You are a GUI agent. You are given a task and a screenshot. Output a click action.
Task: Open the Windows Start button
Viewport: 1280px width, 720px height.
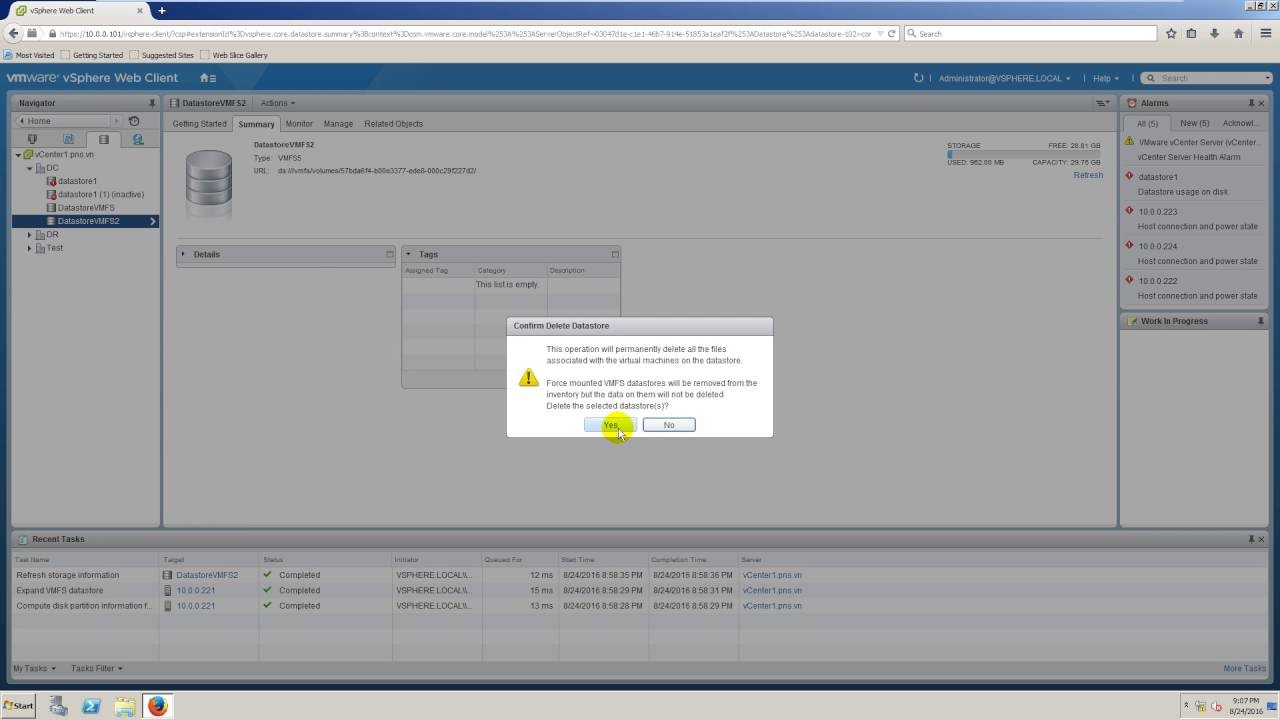(x=18, y=706)
